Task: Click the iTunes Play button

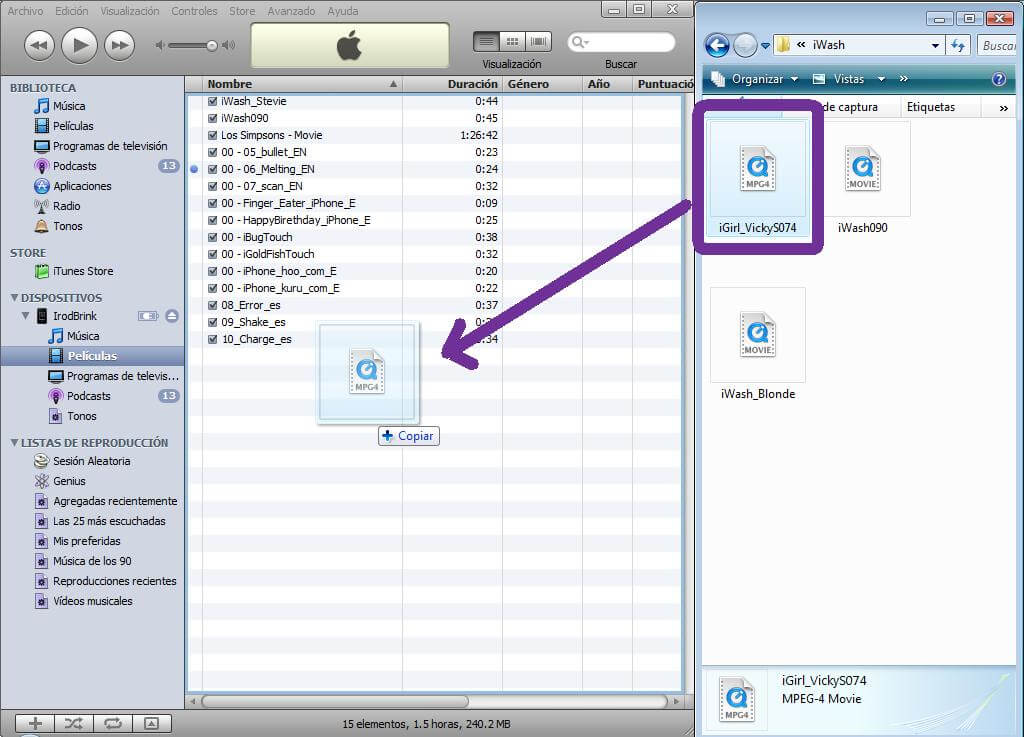Action: [x=79, y=46]
